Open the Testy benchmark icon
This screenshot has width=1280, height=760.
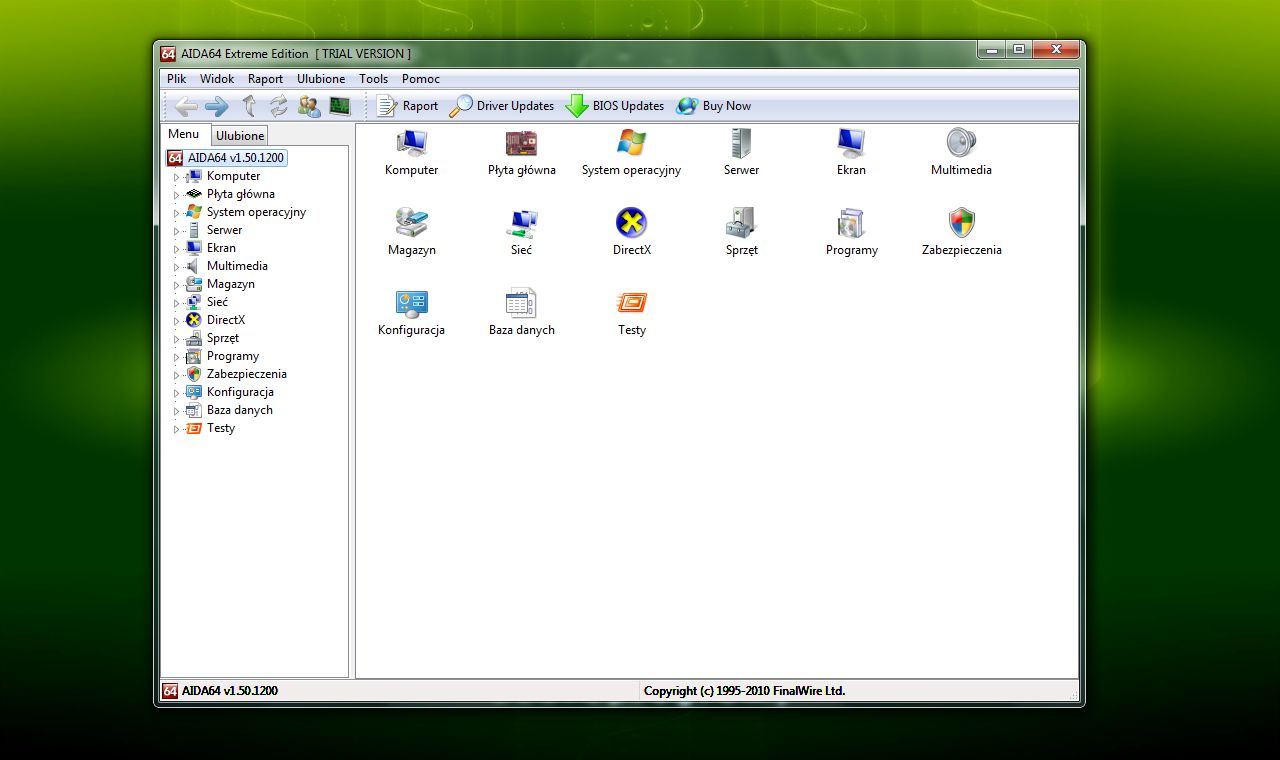click(x=631, y=304)
